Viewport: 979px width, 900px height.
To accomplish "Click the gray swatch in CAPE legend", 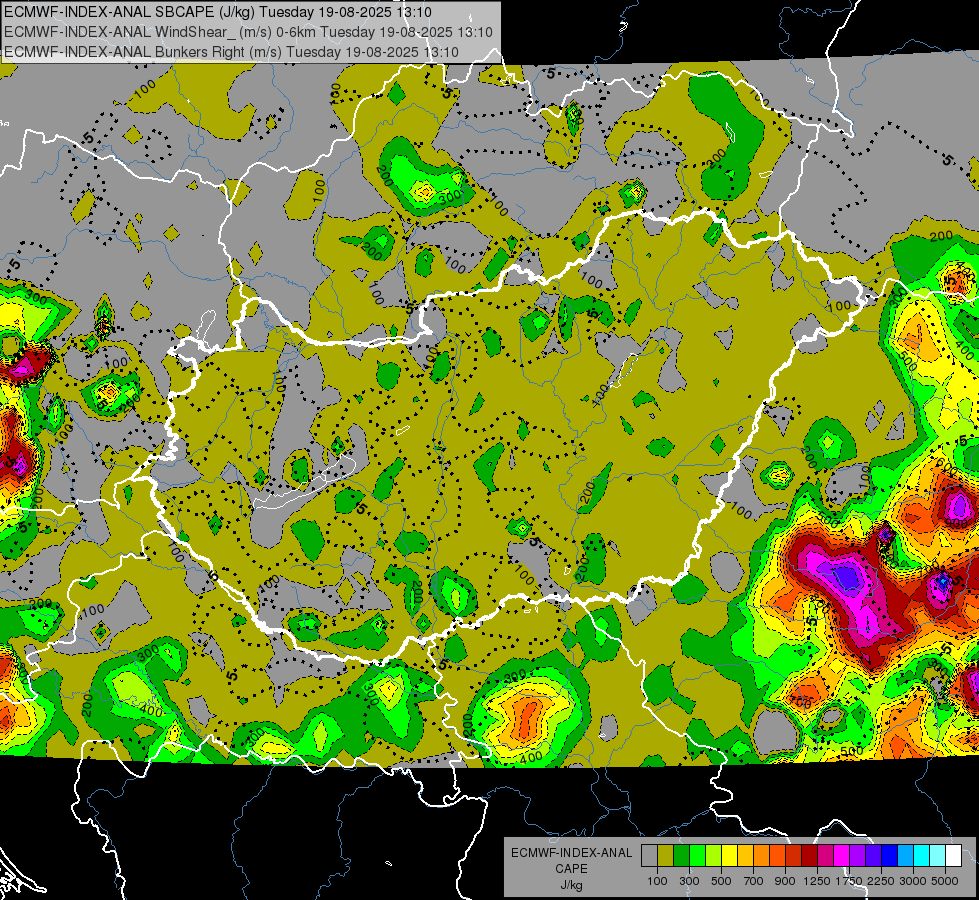I will pos(649,856).
